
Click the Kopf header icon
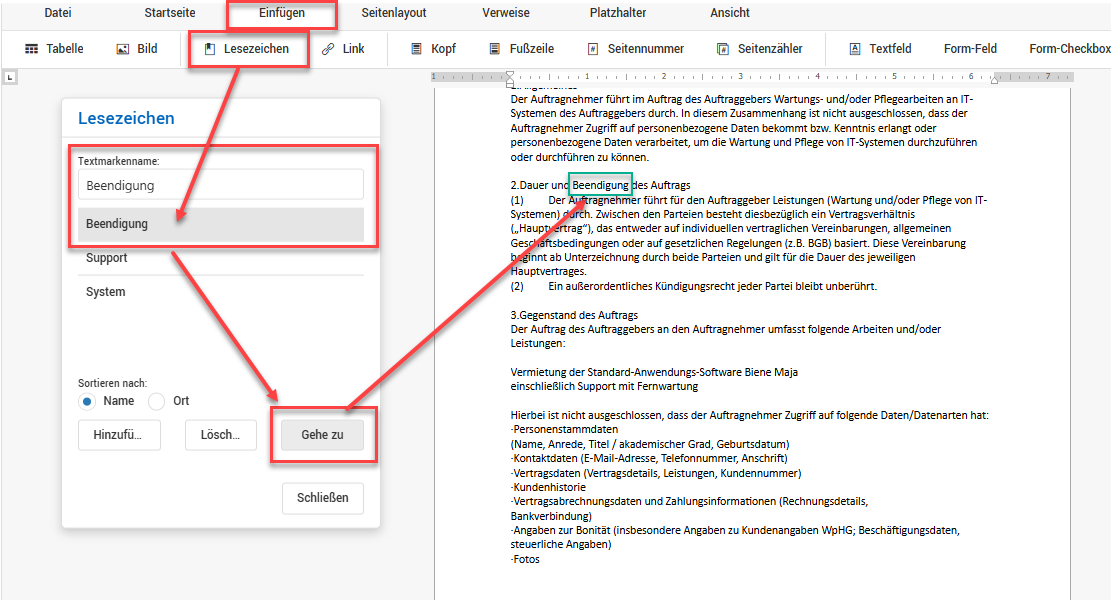coord(417,49)
